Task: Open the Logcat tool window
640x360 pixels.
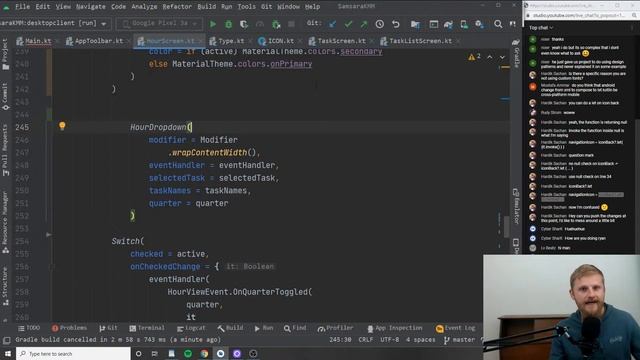Action: pos(191,328)
